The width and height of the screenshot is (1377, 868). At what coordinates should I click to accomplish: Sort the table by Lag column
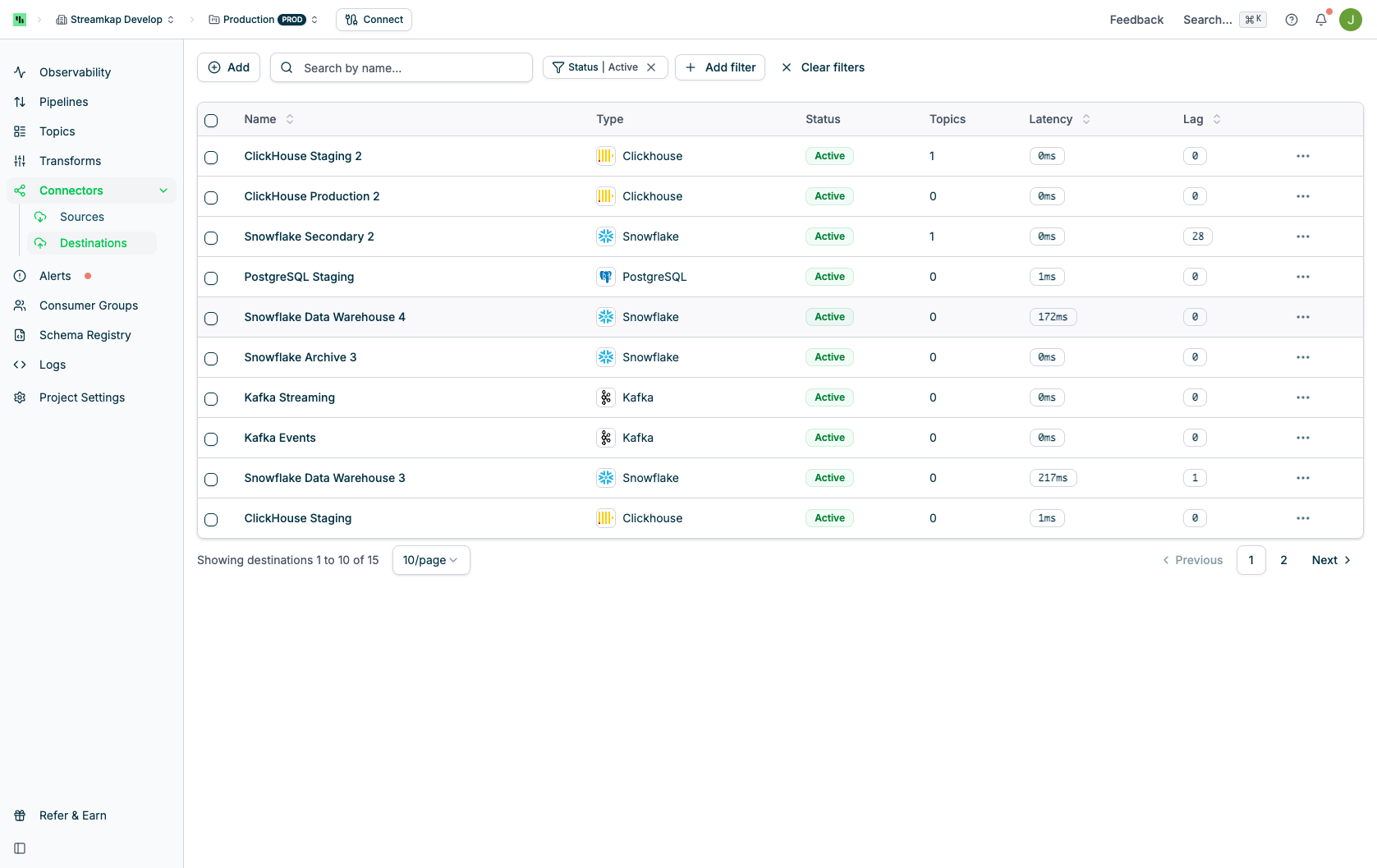(x=1202, y=119)
